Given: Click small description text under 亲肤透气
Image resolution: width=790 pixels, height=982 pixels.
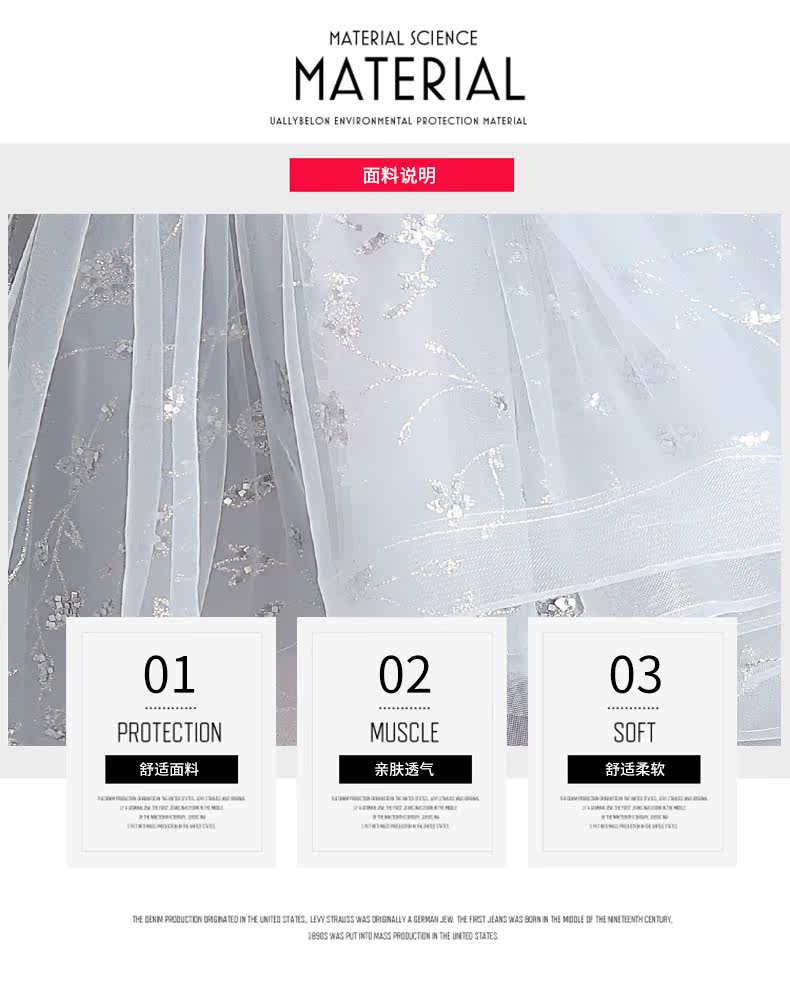Looking at the screenshot, I should pos(405,812).
